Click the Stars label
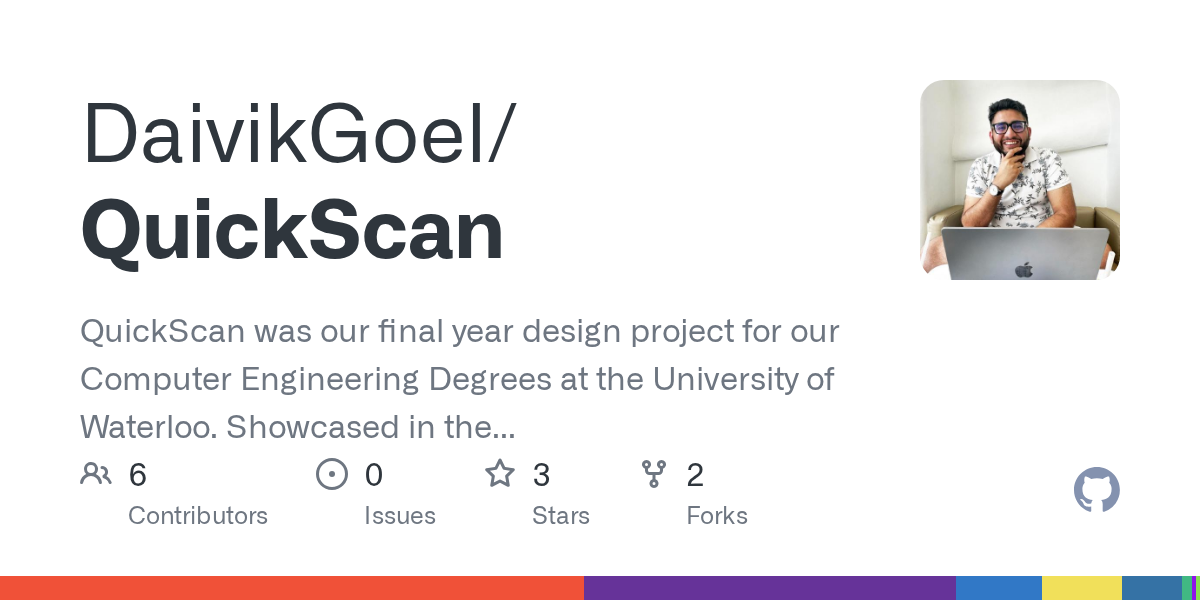This screenshot has width=1200, height=600. coord(560,516)
